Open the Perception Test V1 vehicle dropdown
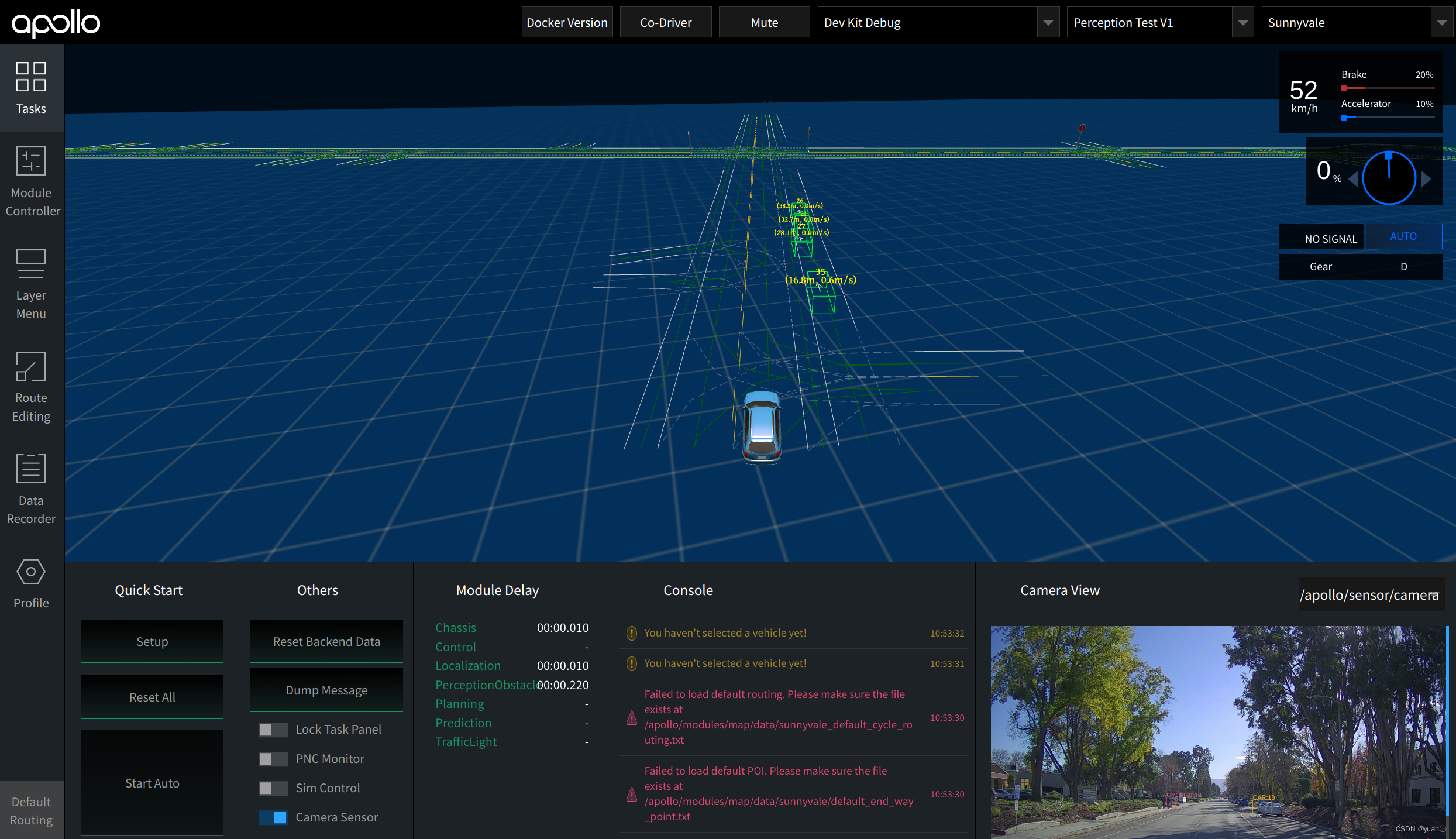 point(1242,23)
